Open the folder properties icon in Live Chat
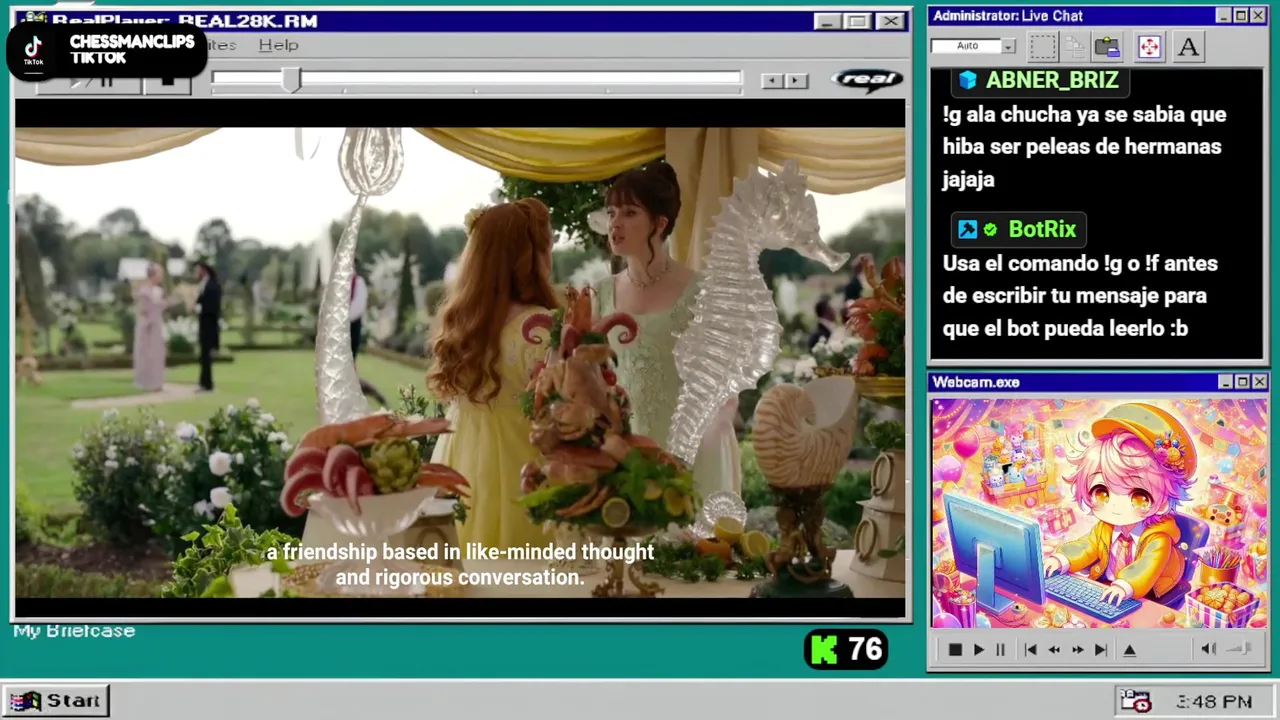This screenshot has width=1280, height=720. coord(1107,46)
